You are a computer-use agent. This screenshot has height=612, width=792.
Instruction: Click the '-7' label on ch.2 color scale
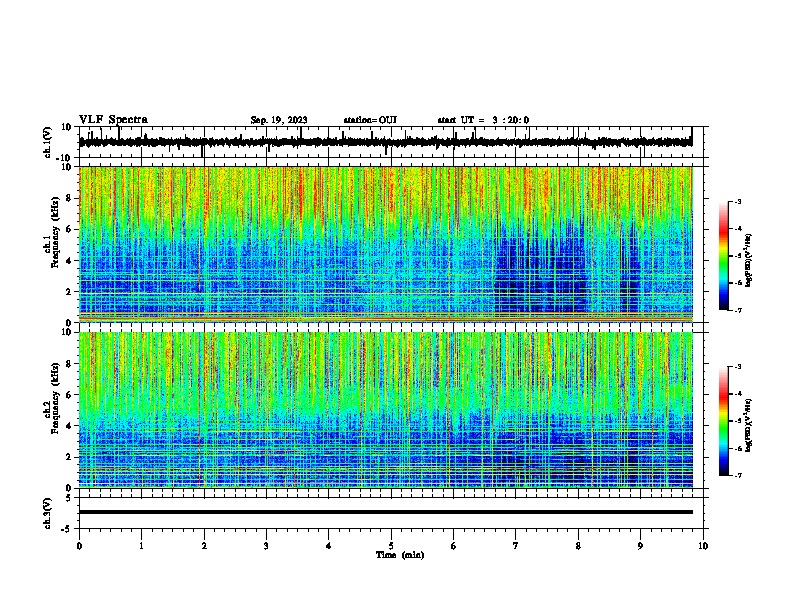point(738,475)
